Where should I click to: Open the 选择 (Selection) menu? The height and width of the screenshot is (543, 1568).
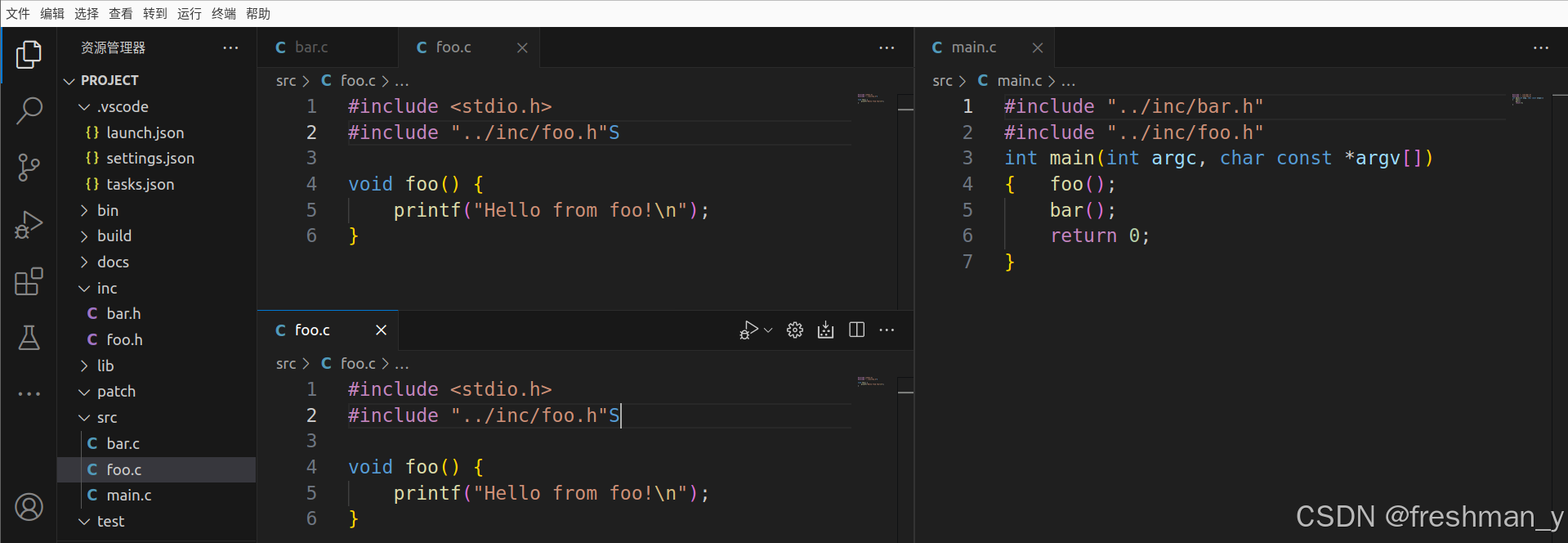pos(87,13)
